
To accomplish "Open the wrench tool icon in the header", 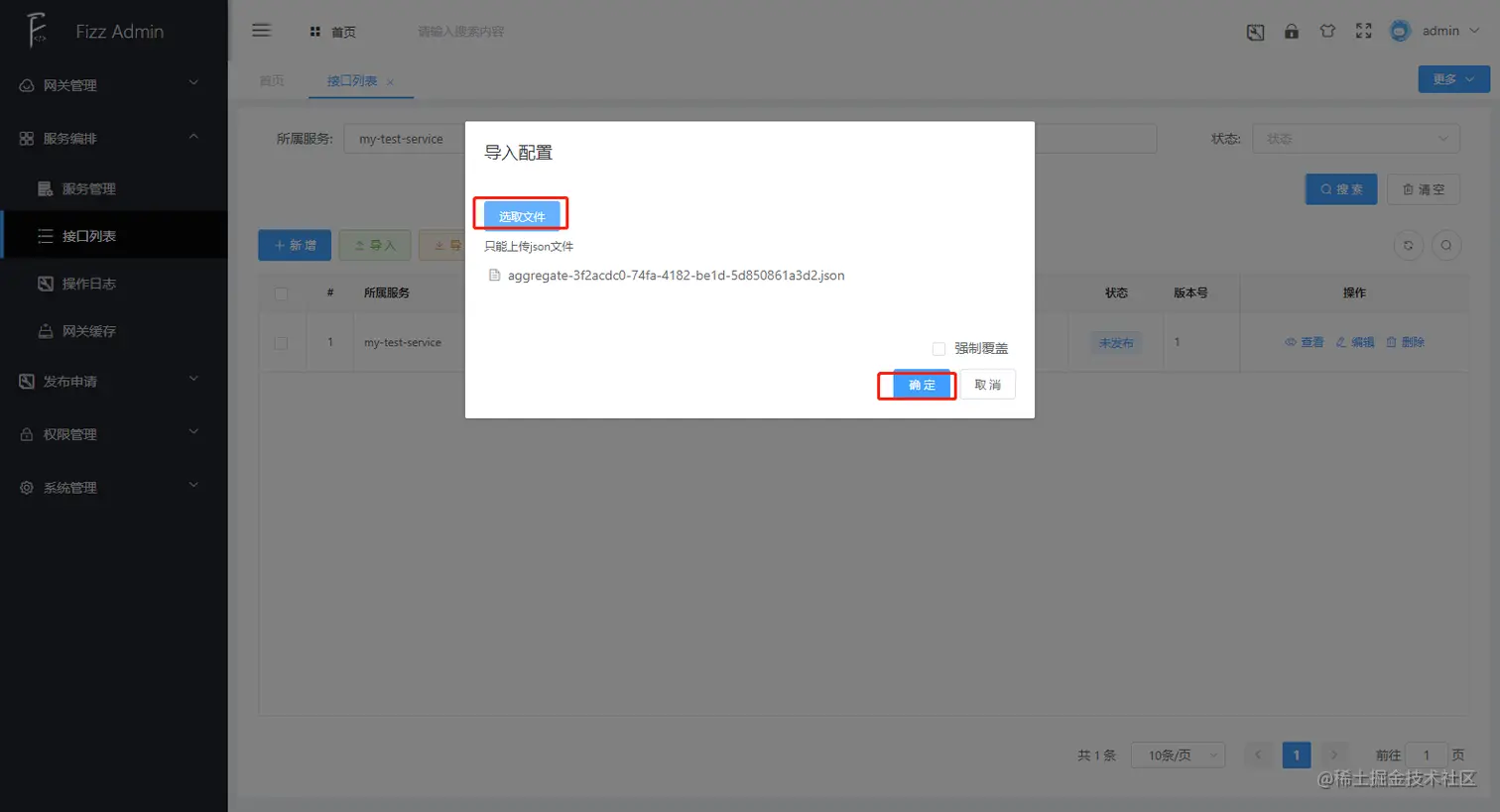I will pos(1255,32).
